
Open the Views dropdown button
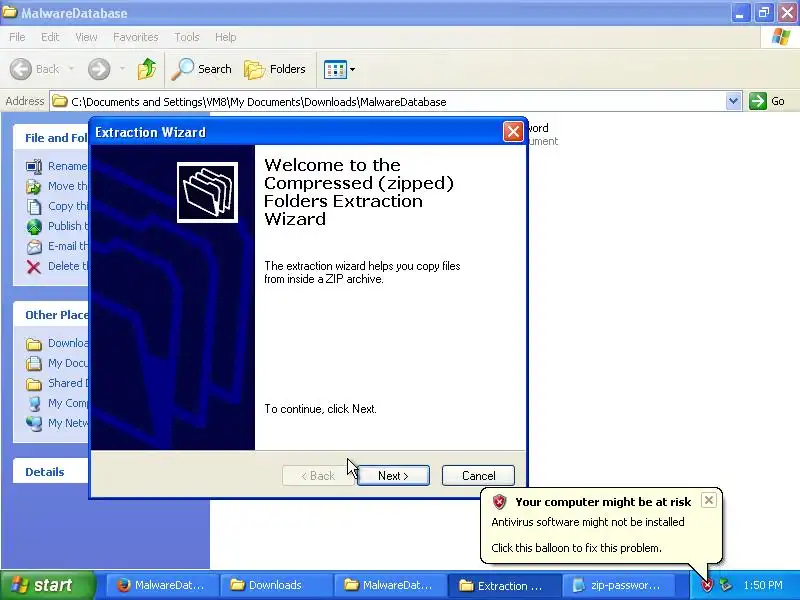pyautogui.click(x=339, y=69)
